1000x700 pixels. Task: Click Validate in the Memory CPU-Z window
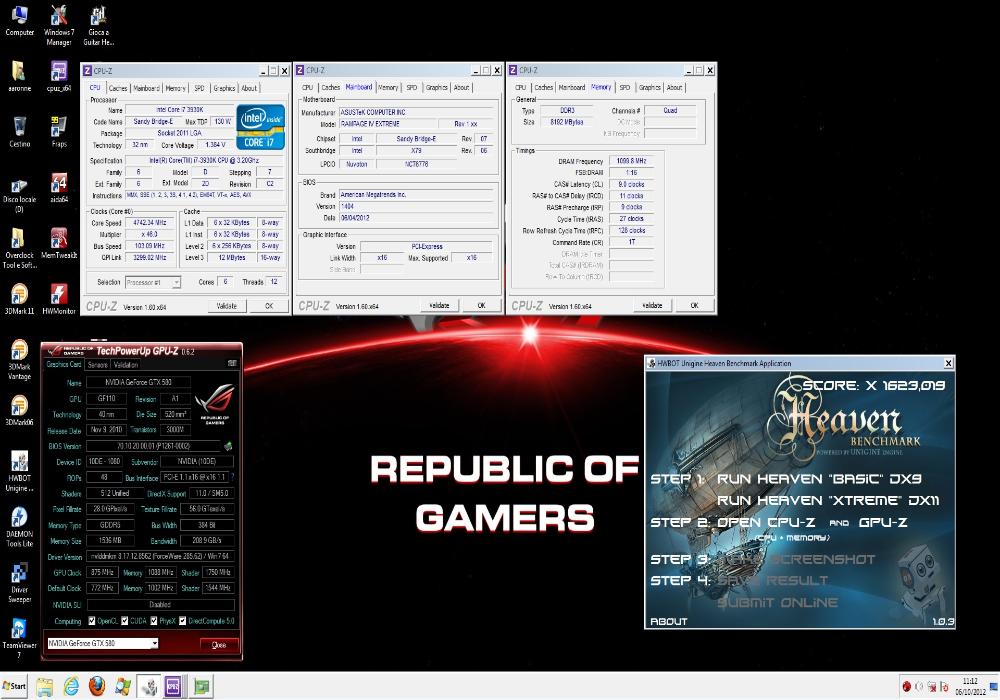(652, 305)
